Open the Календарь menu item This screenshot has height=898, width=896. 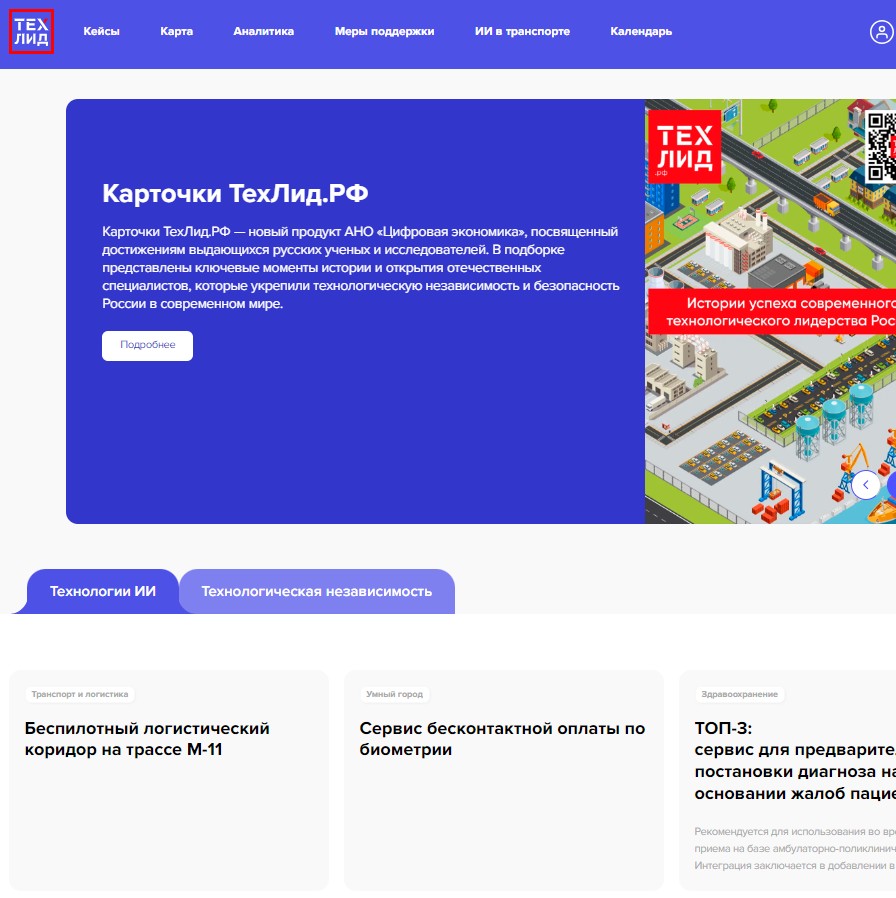tap(641, 31)
